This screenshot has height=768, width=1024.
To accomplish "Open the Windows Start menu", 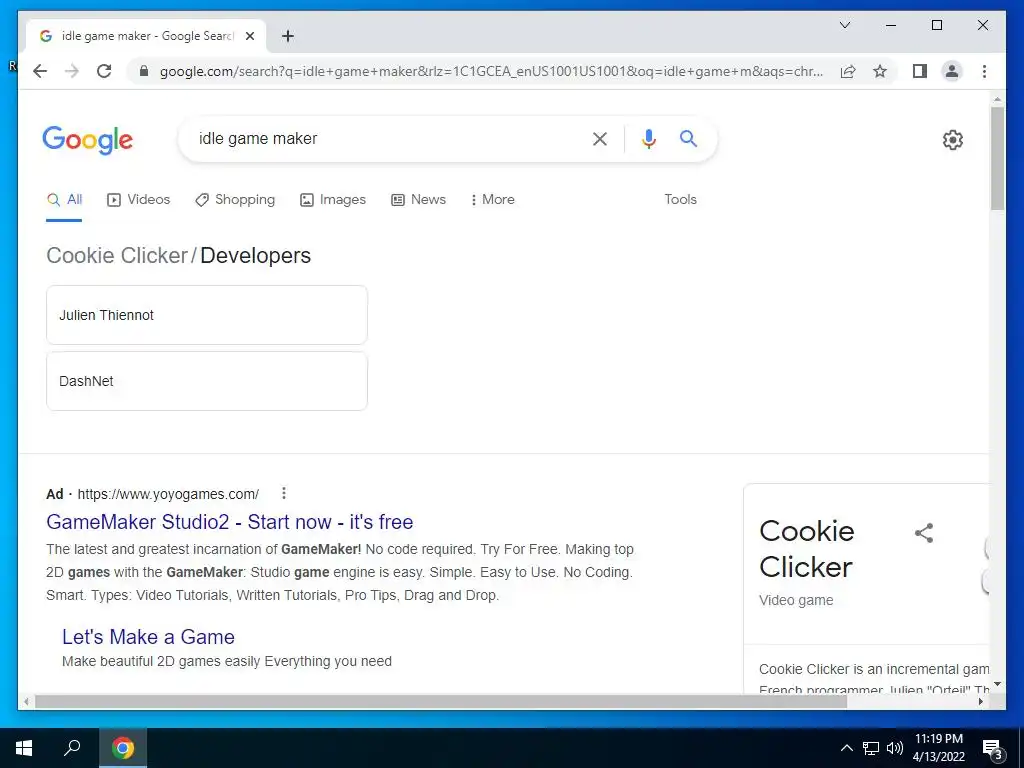I will tap(24, 748).
